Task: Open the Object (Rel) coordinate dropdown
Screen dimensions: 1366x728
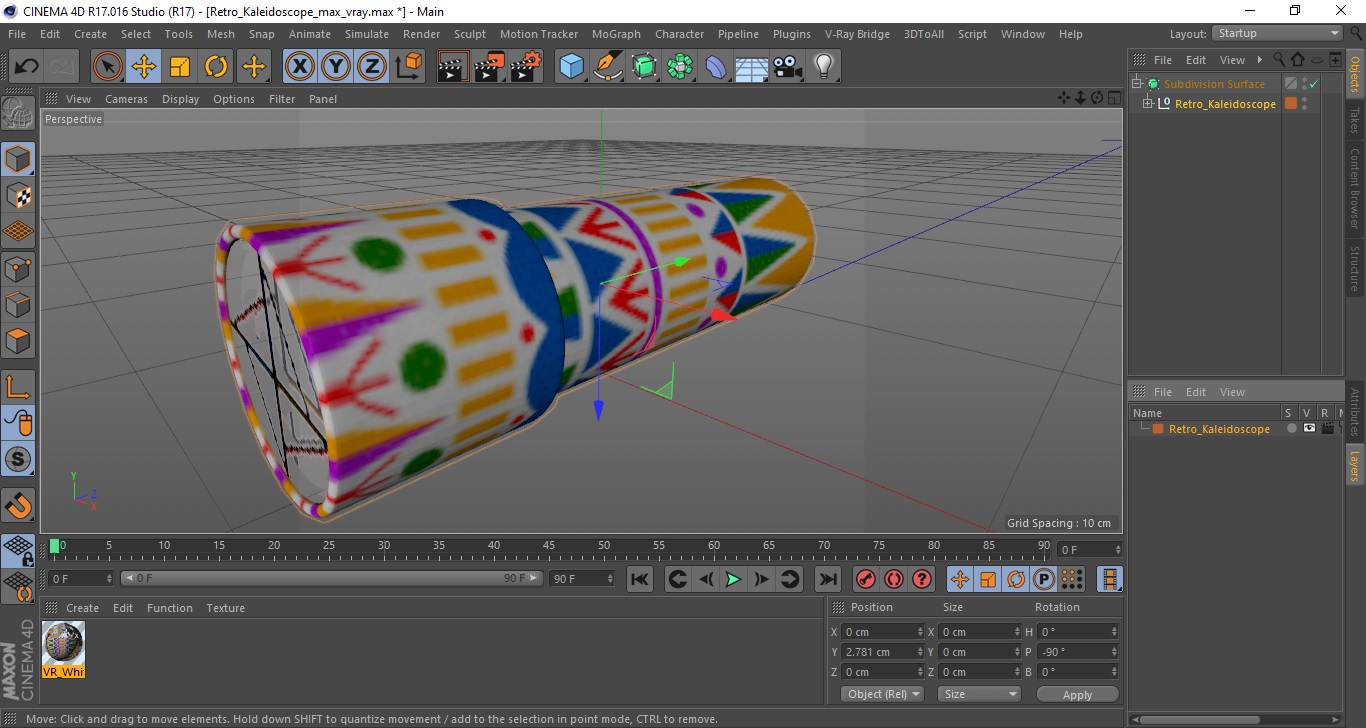Action: [x=882, y=694]
